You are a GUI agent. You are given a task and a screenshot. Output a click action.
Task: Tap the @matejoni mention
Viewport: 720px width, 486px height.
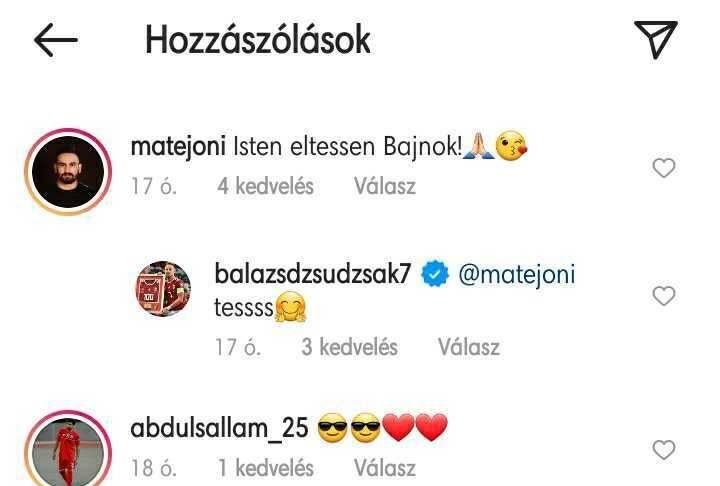(x=517, y=275)
